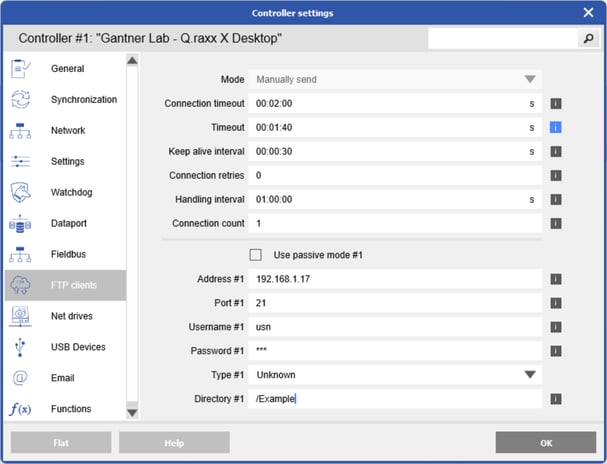Click the Synchronization arrows icon
607x464 pixels.
(x=20, y=99)
